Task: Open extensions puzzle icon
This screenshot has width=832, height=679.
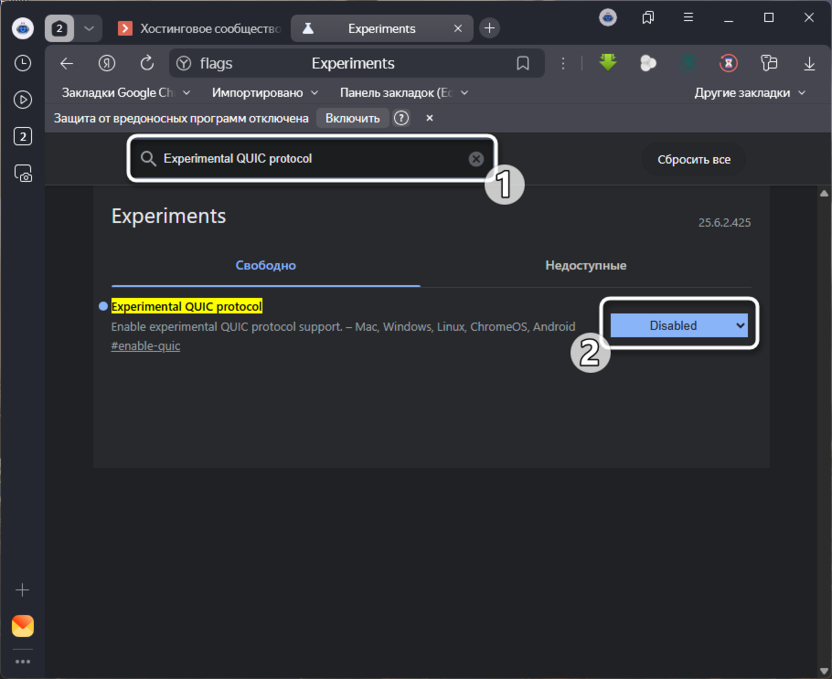Action: pyautogui.click(x=768, y=64)
